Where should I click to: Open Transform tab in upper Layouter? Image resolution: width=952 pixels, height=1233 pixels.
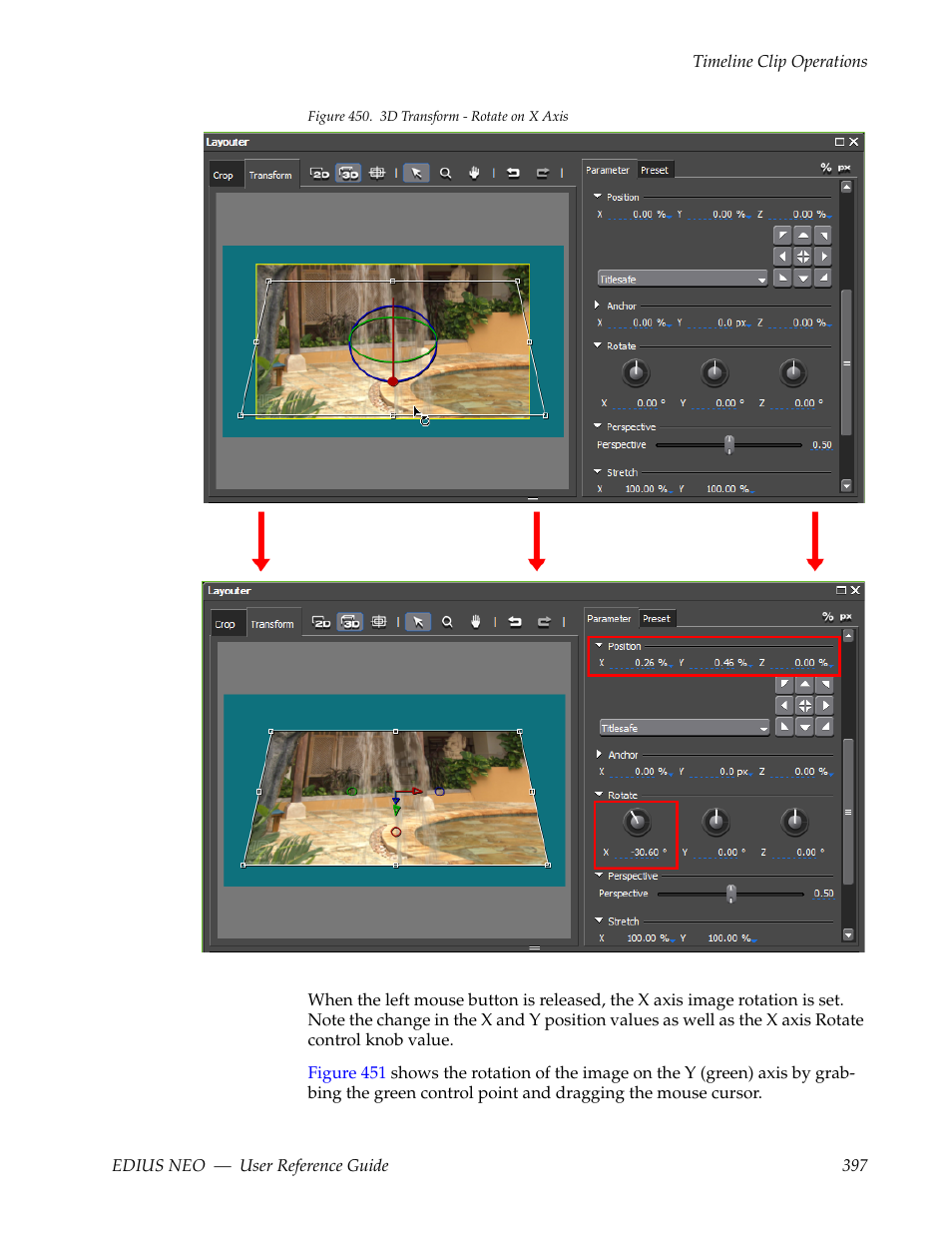pyautogui.click(x=270, y=175)
